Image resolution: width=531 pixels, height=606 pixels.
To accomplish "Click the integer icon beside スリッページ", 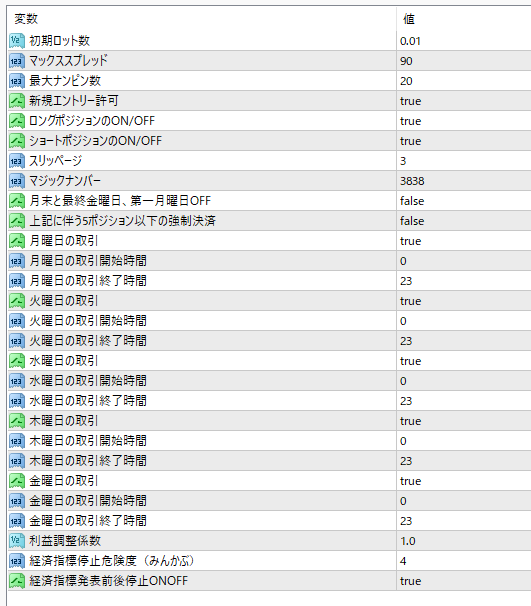I will [17, 161].
